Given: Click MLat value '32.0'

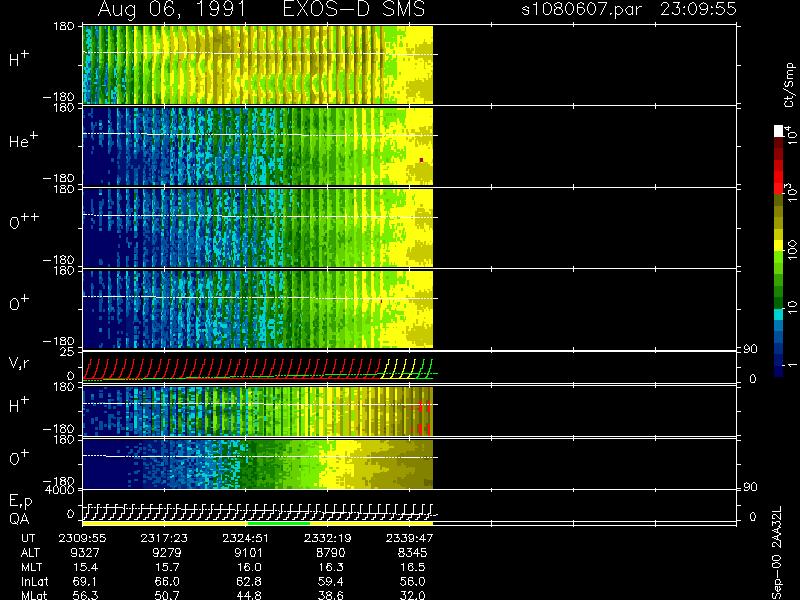Looking at the screenshot, I should (x=413, y=595).
